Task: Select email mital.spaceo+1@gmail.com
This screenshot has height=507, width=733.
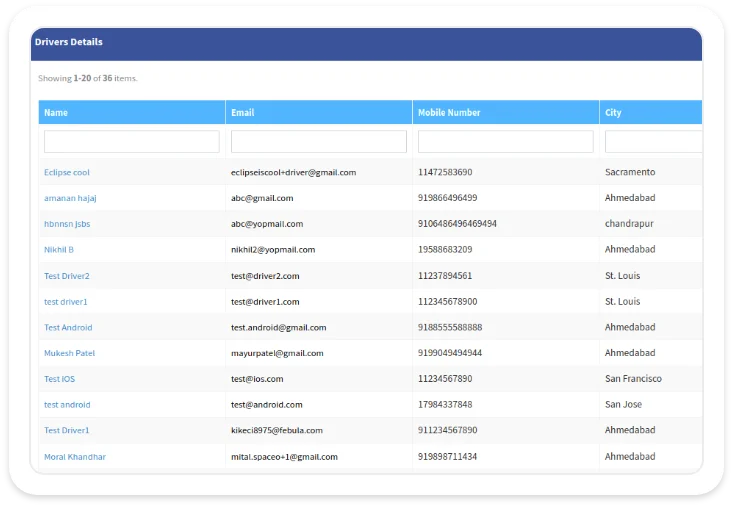Action: tap(284, 457)
